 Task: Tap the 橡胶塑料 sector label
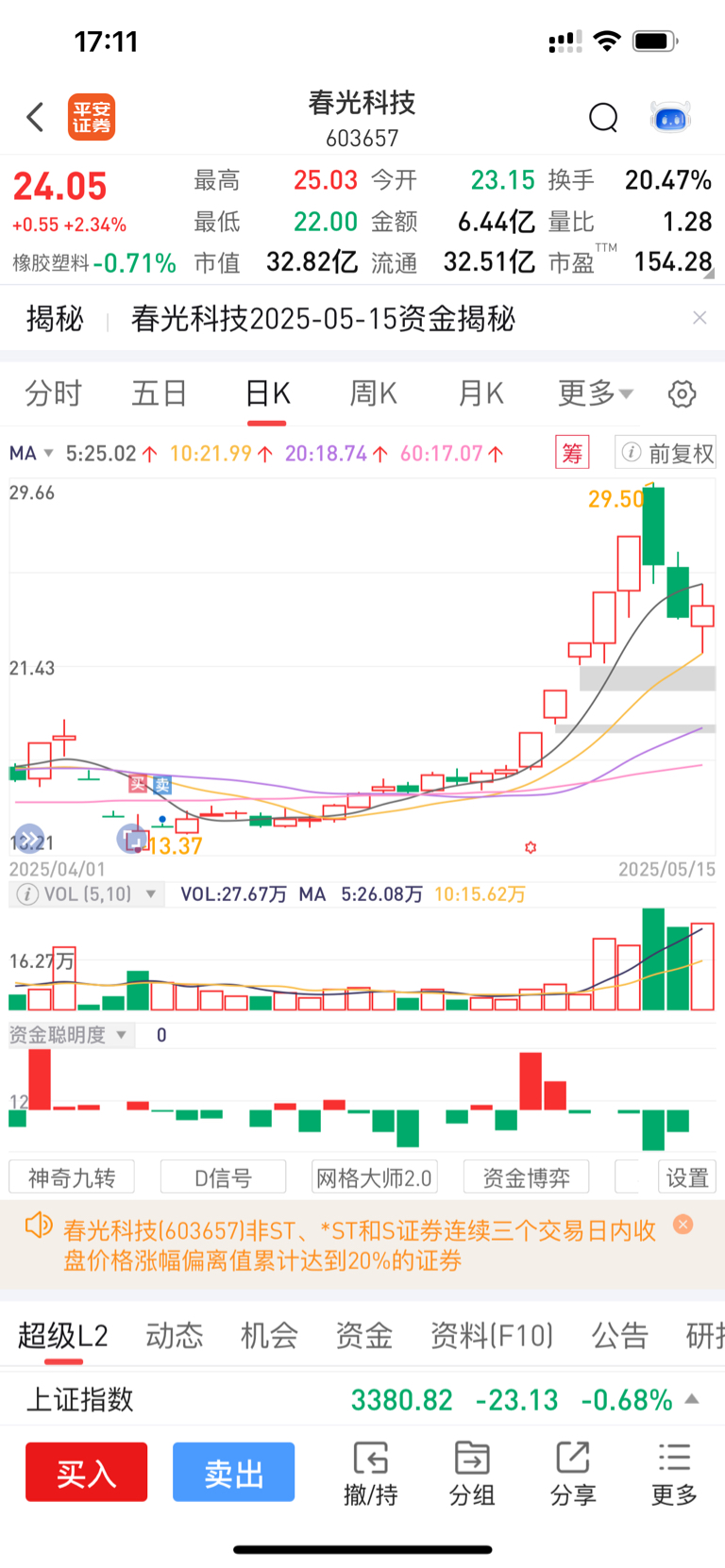(51, 263)
